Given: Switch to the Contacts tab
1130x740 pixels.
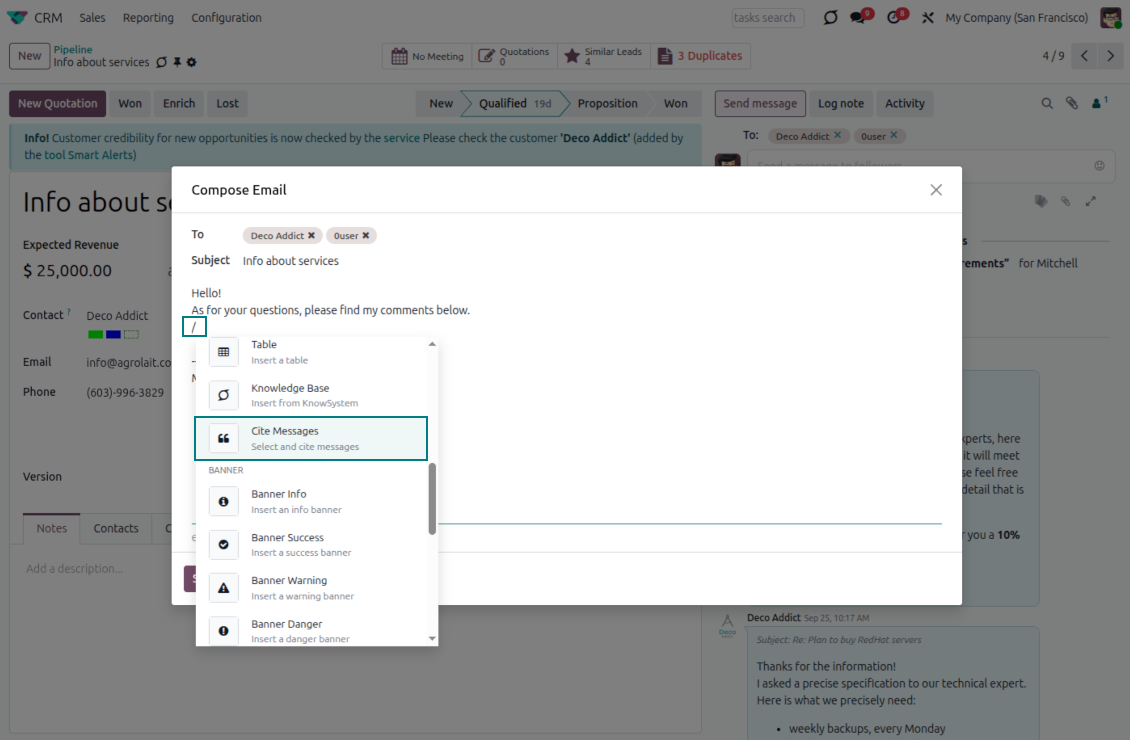Looking at the screenshot, I should (x=115, y=528).
